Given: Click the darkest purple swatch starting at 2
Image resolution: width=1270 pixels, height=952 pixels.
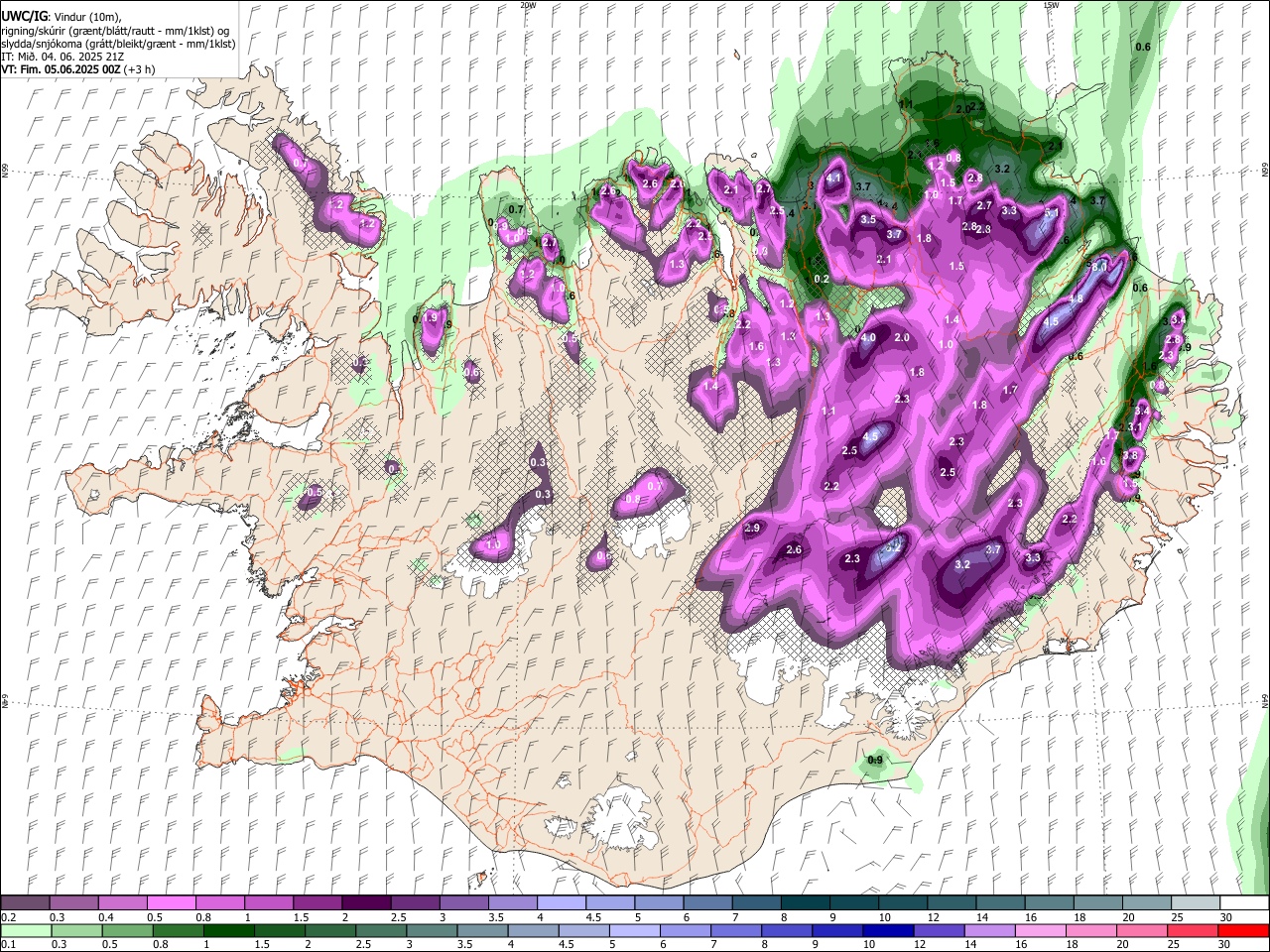Looking at the screenshot, I should pos(365,903).
